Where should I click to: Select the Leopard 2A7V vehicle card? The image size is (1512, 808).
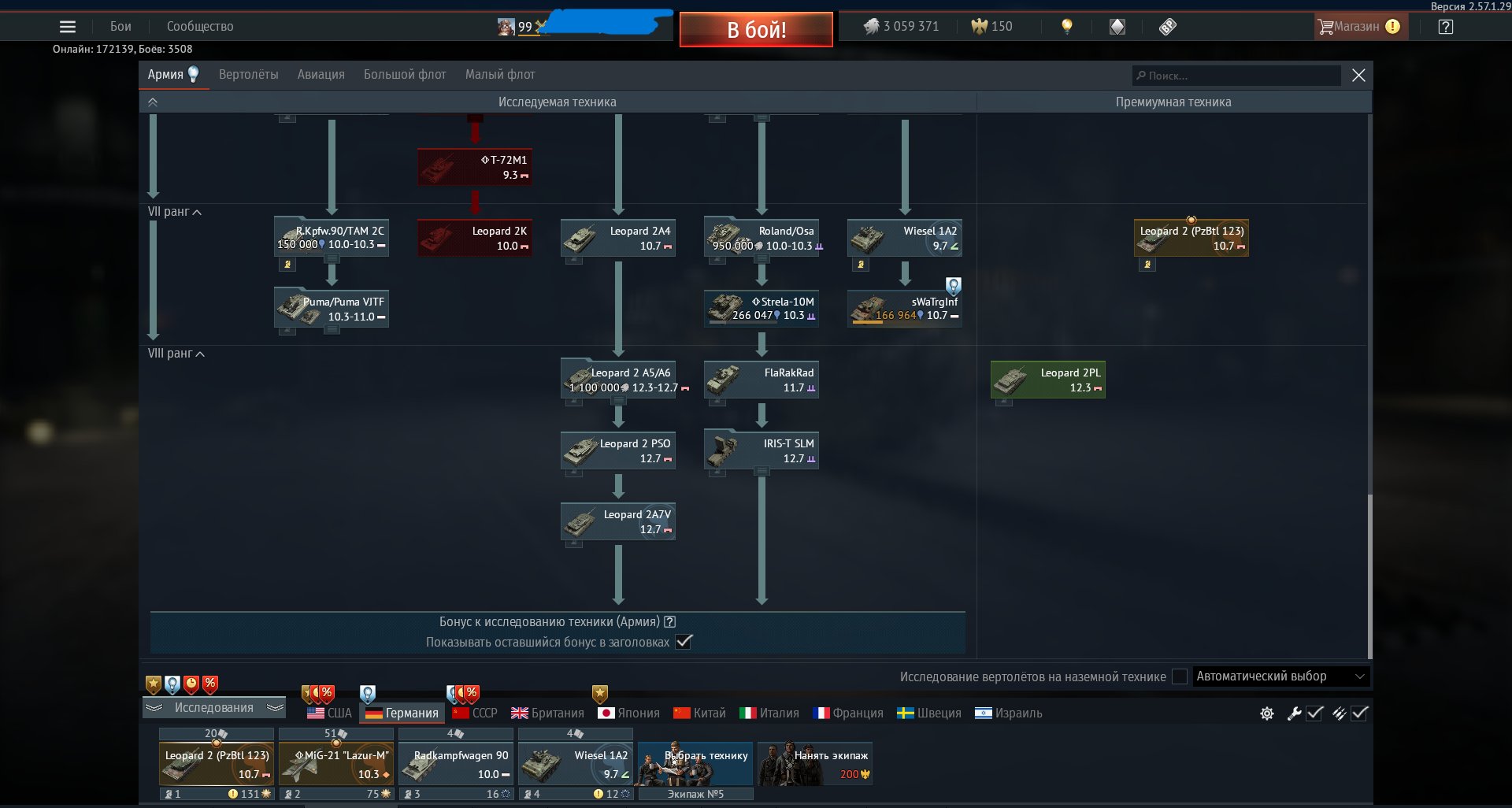(618, 521)
